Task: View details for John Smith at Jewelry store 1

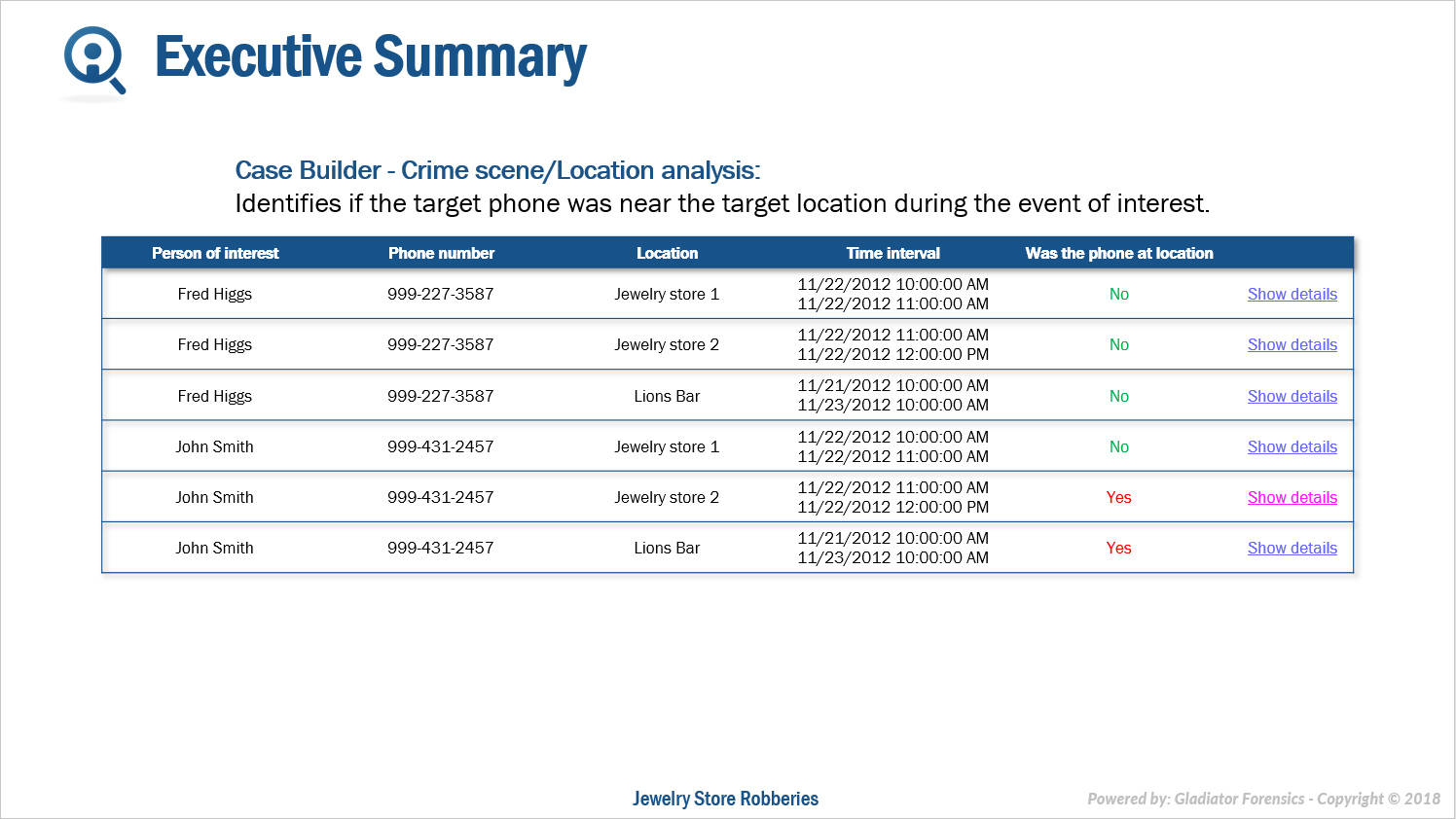Action: point(1292,446)
